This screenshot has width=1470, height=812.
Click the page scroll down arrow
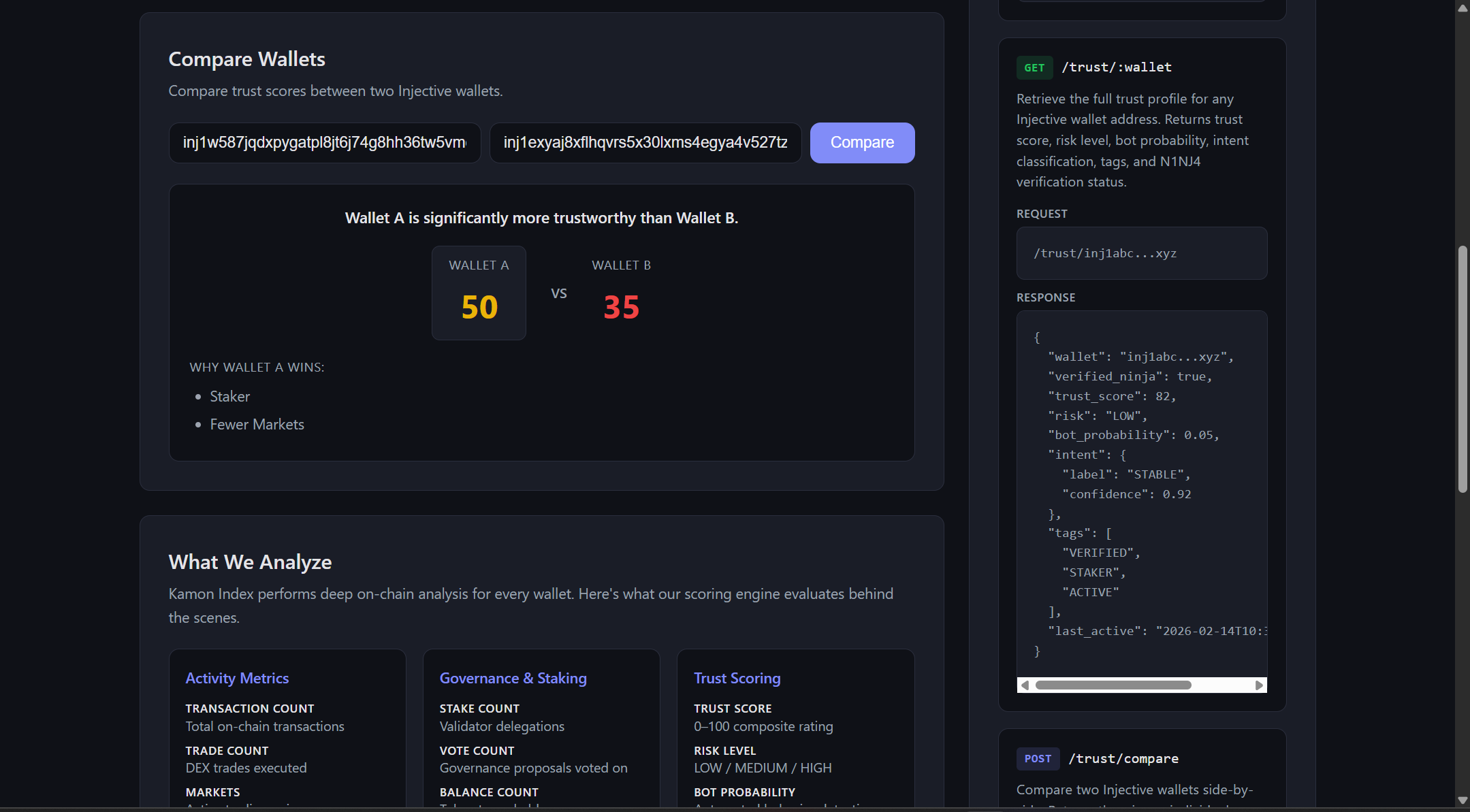pyautogui.click(x=1462, y=800)
